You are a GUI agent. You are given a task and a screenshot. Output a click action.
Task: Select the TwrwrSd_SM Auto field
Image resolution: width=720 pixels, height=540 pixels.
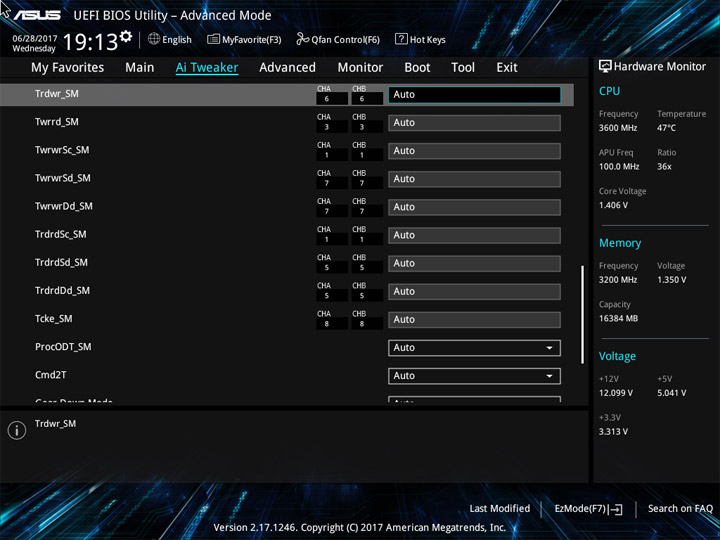(474, 179)
